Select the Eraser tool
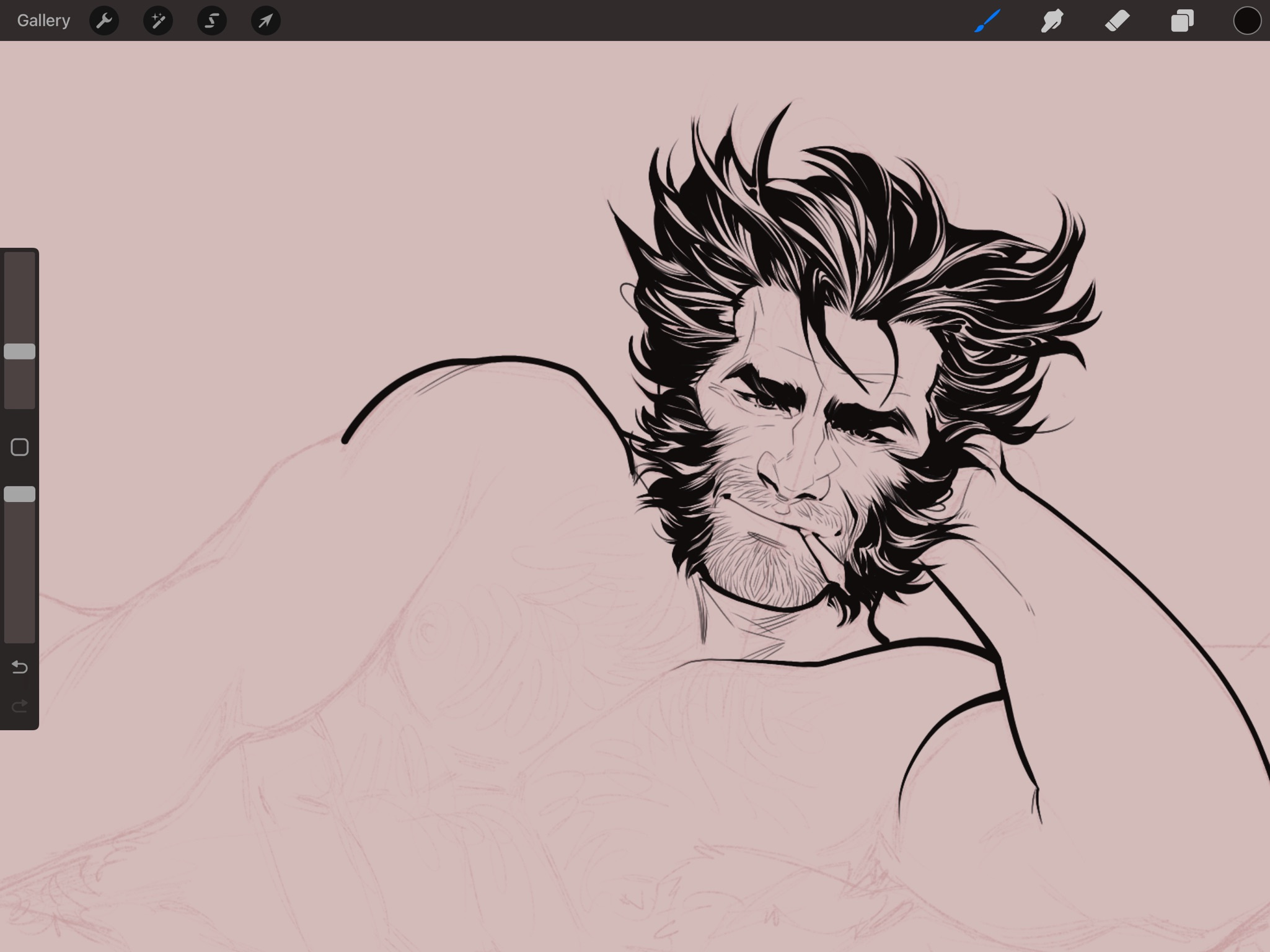 pyautogui.click(x=1118, y=20)
